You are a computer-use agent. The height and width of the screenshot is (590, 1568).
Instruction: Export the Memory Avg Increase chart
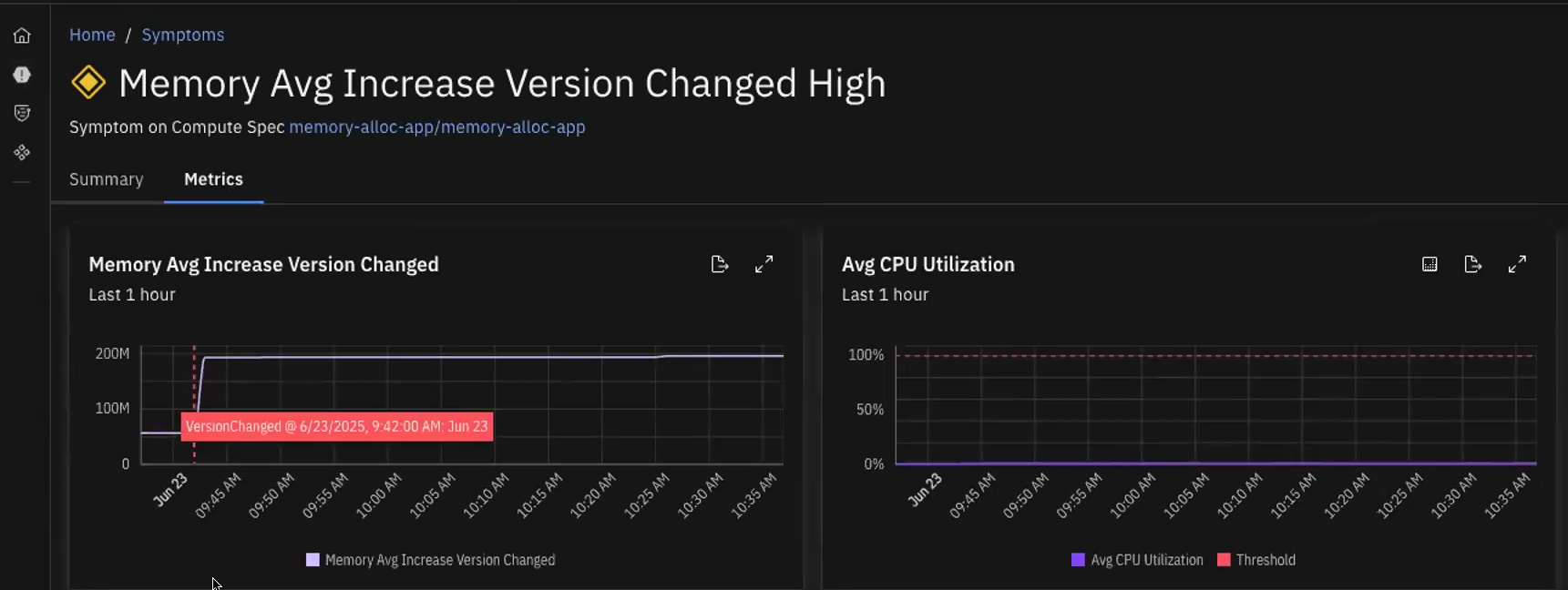point(720,264)
